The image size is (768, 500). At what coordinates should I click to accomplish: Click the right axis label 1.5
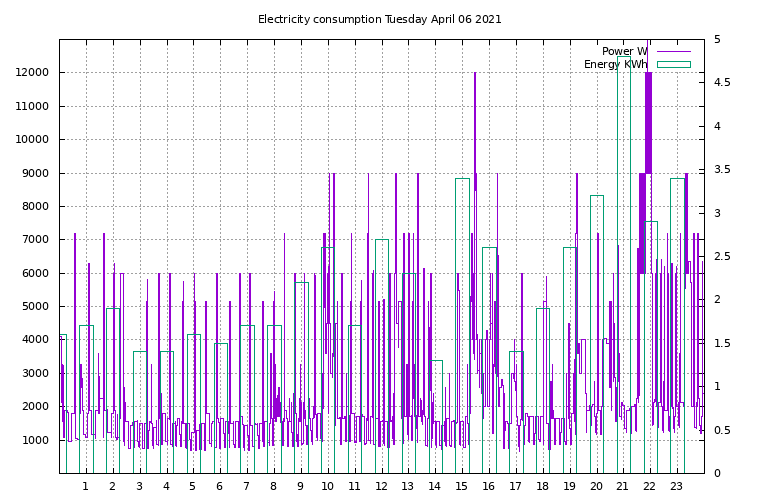[722, 343]
